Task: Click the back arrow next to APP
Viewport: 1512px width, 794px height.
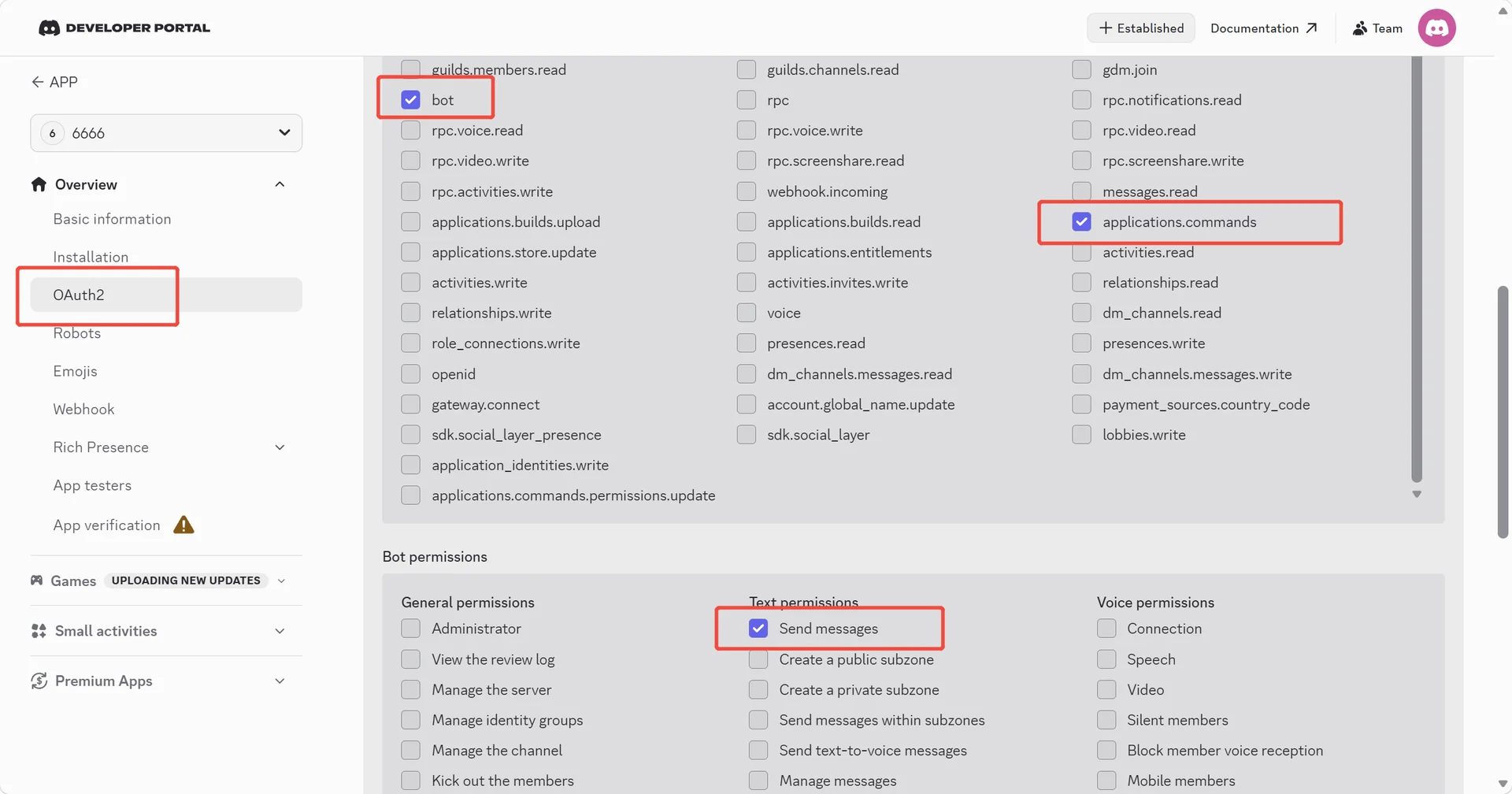Action: pos(37,82)
